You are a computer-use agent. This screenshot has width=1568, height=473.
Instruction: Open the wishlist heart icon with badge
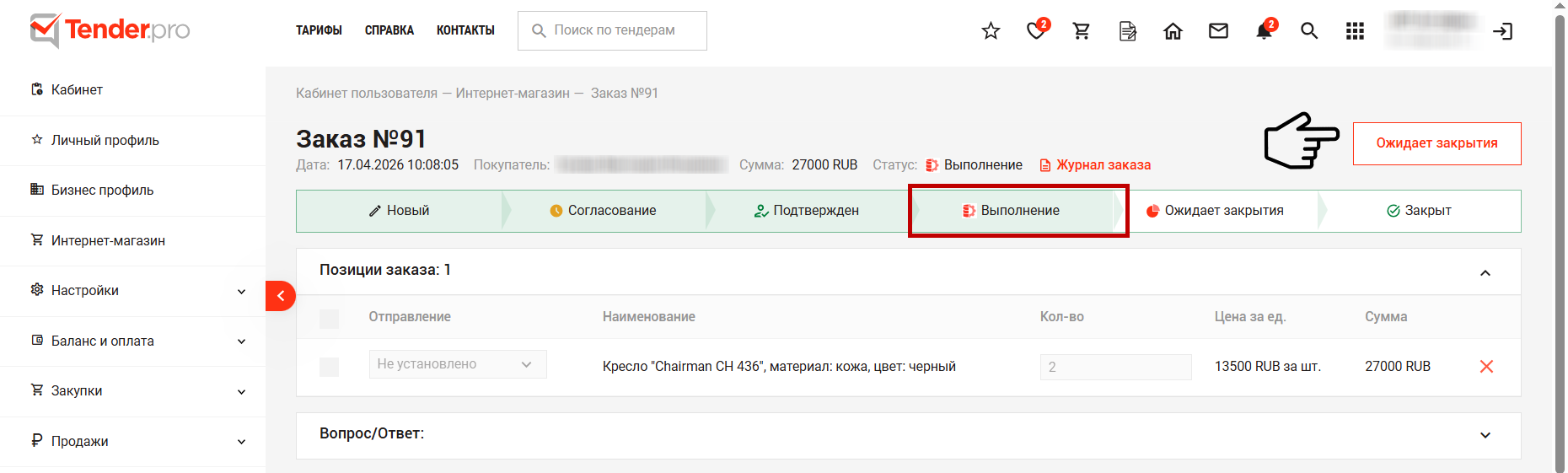coord(1037,30)
